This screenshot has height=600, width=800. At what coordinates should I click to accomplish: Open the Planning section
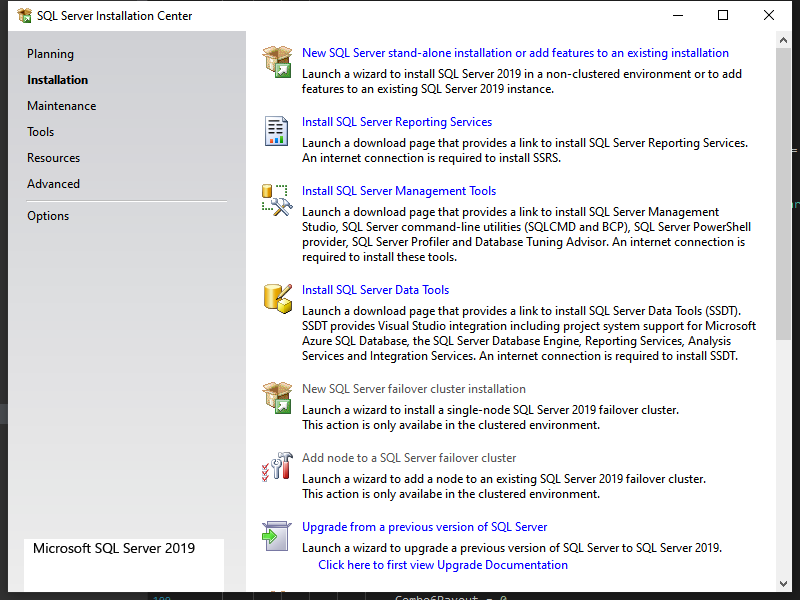coord(50,54)
